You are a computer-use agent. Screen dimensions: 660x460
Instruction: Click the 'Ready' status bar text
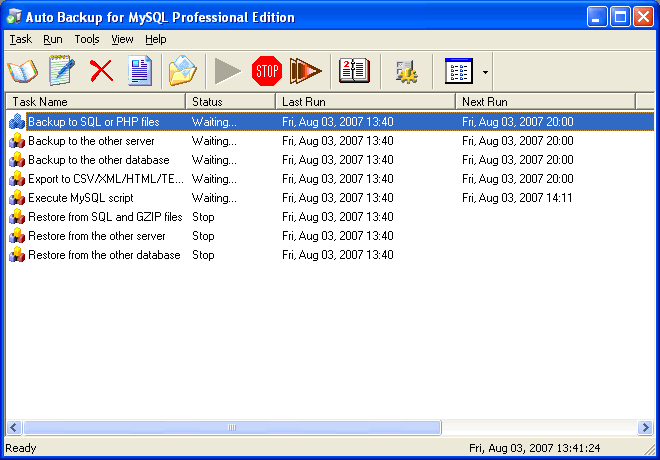pyautogui.click(x=21, y=448)
